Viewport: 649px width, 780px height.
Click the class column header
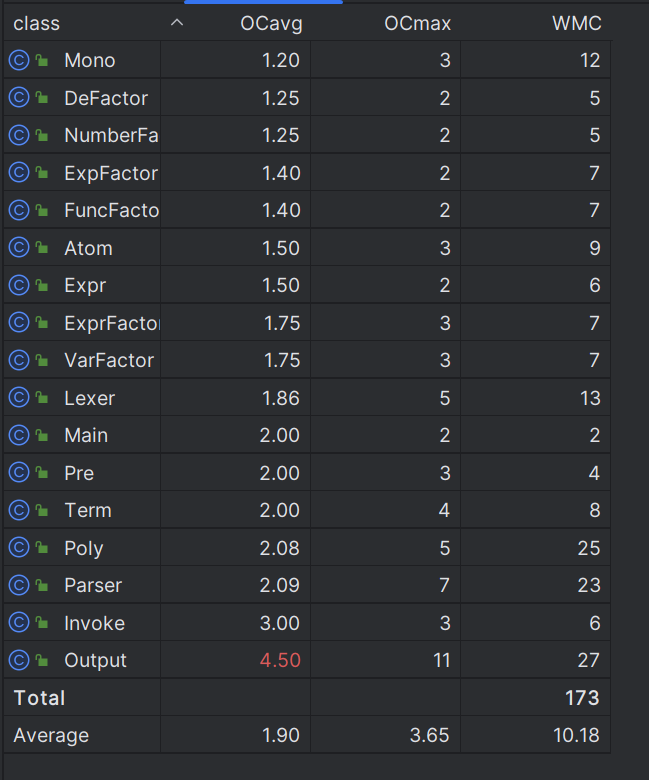pos(36,23)
